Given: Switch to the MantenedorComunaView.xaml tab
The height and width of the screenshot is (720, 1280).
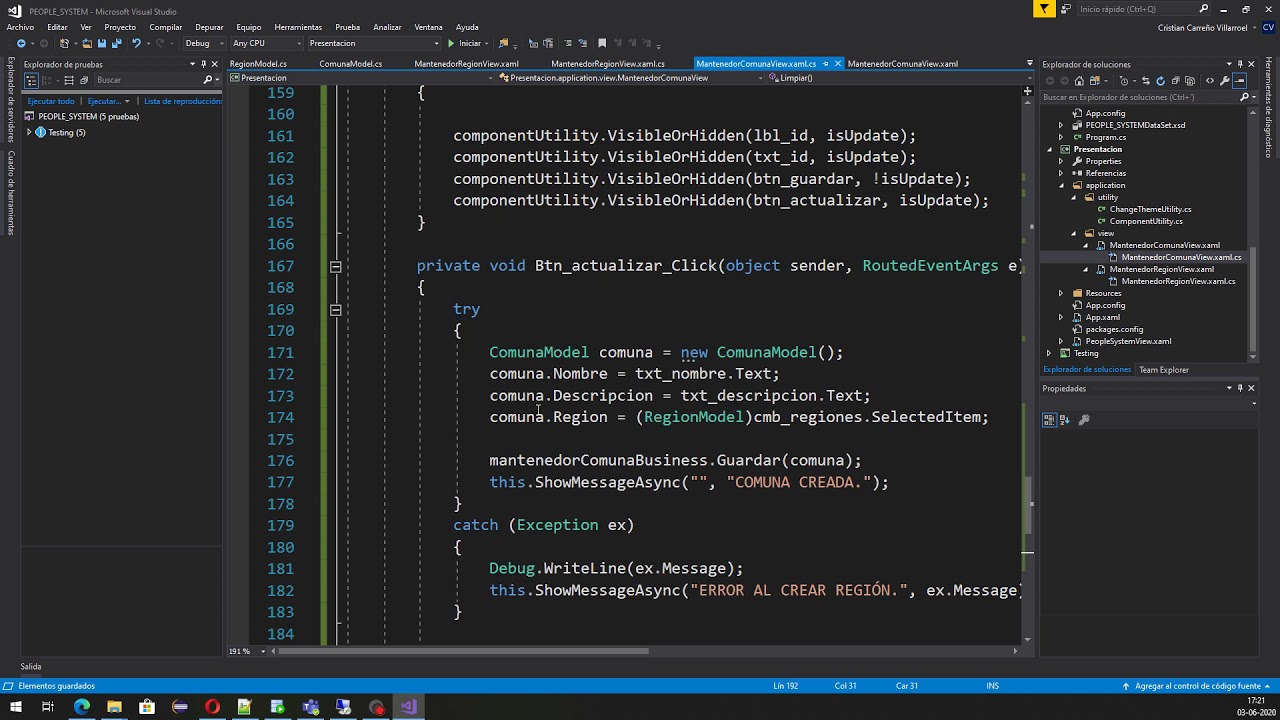Looking at the screenshot, I should coord(902,64).
